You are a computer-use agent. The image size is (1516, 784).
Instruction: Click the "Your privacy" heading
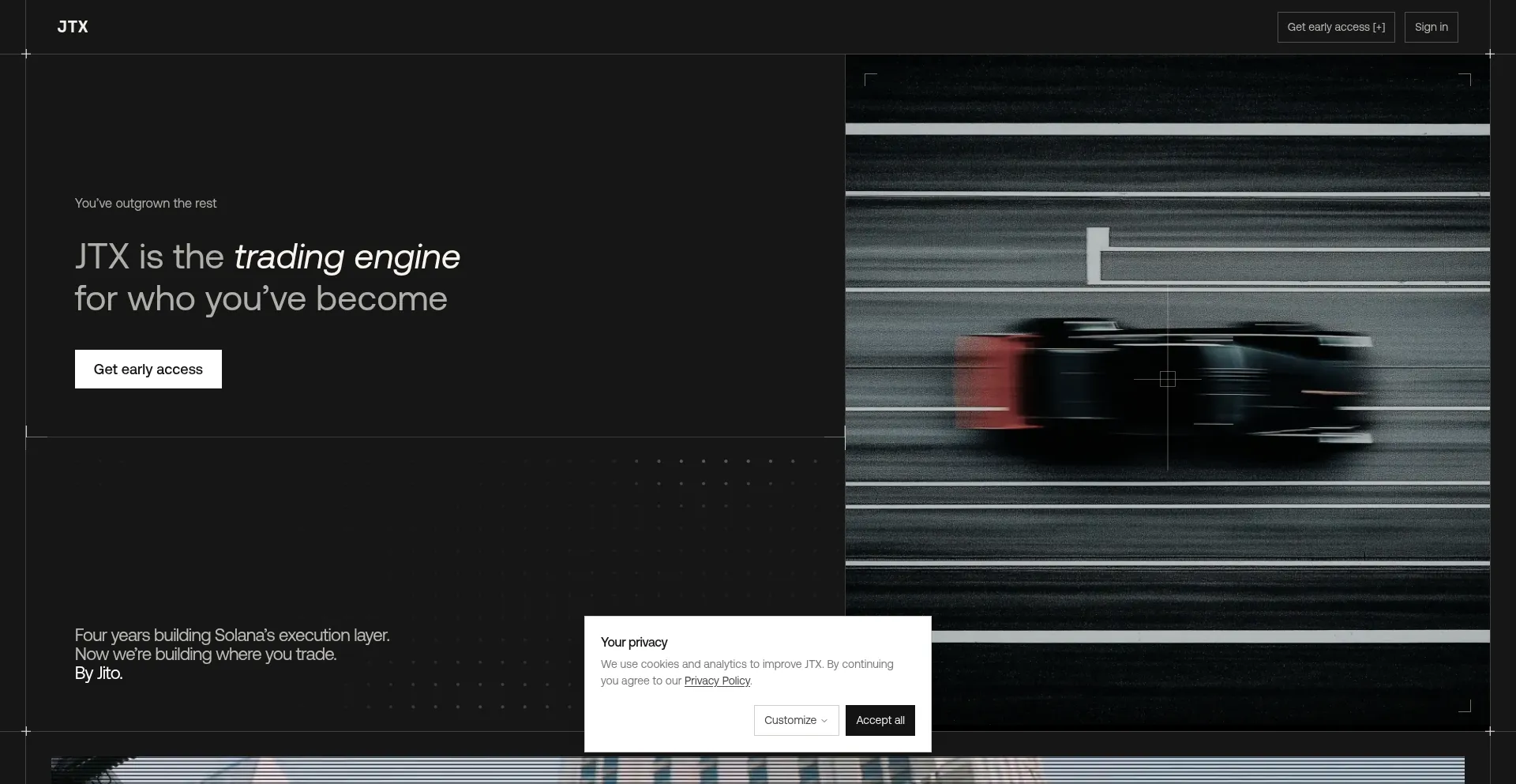click(x=634, y=642)
